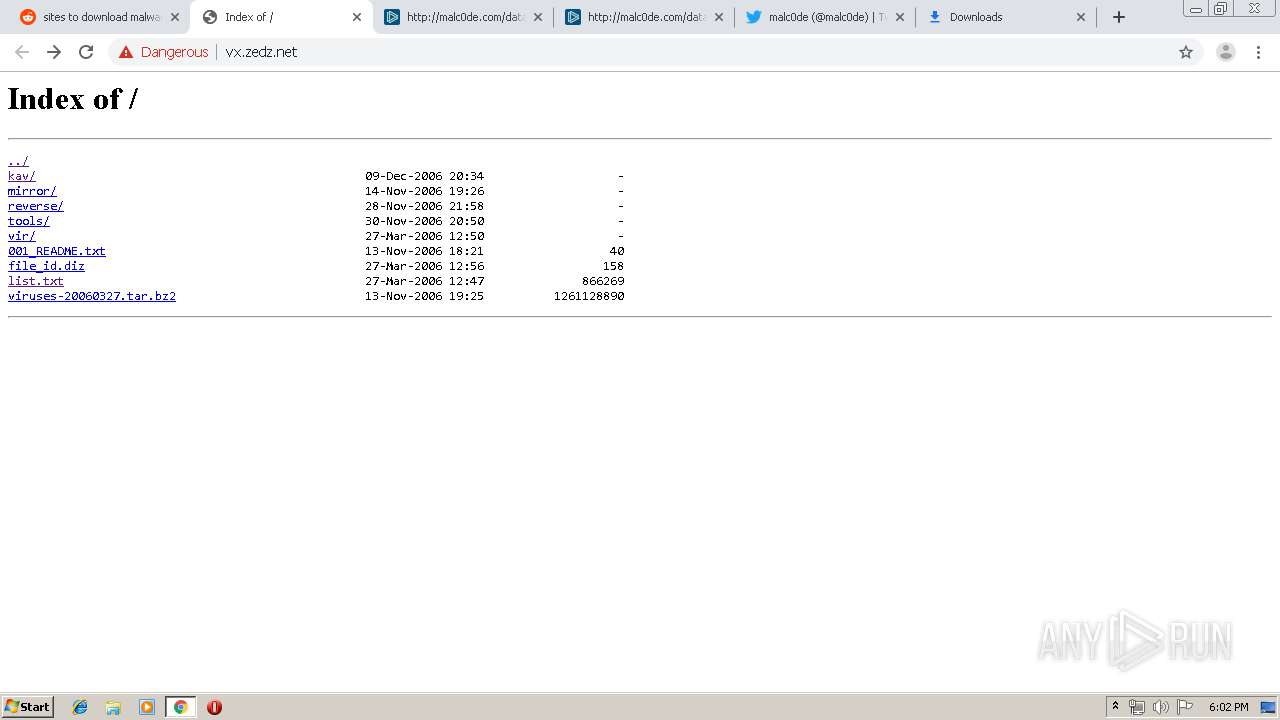
Task: Reload the current page
Action: click(86, 52)
